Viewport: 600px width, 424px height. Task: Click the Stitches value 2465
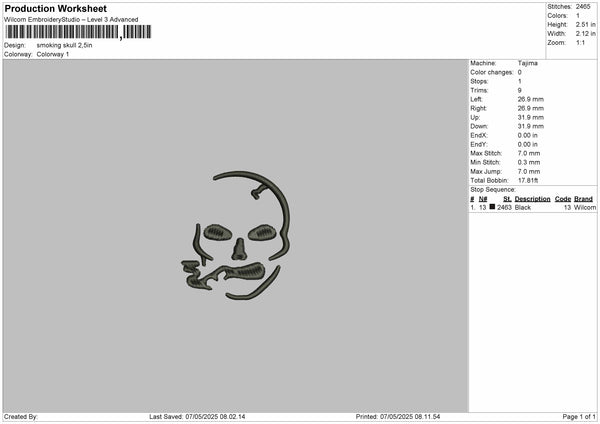point(583,7)
